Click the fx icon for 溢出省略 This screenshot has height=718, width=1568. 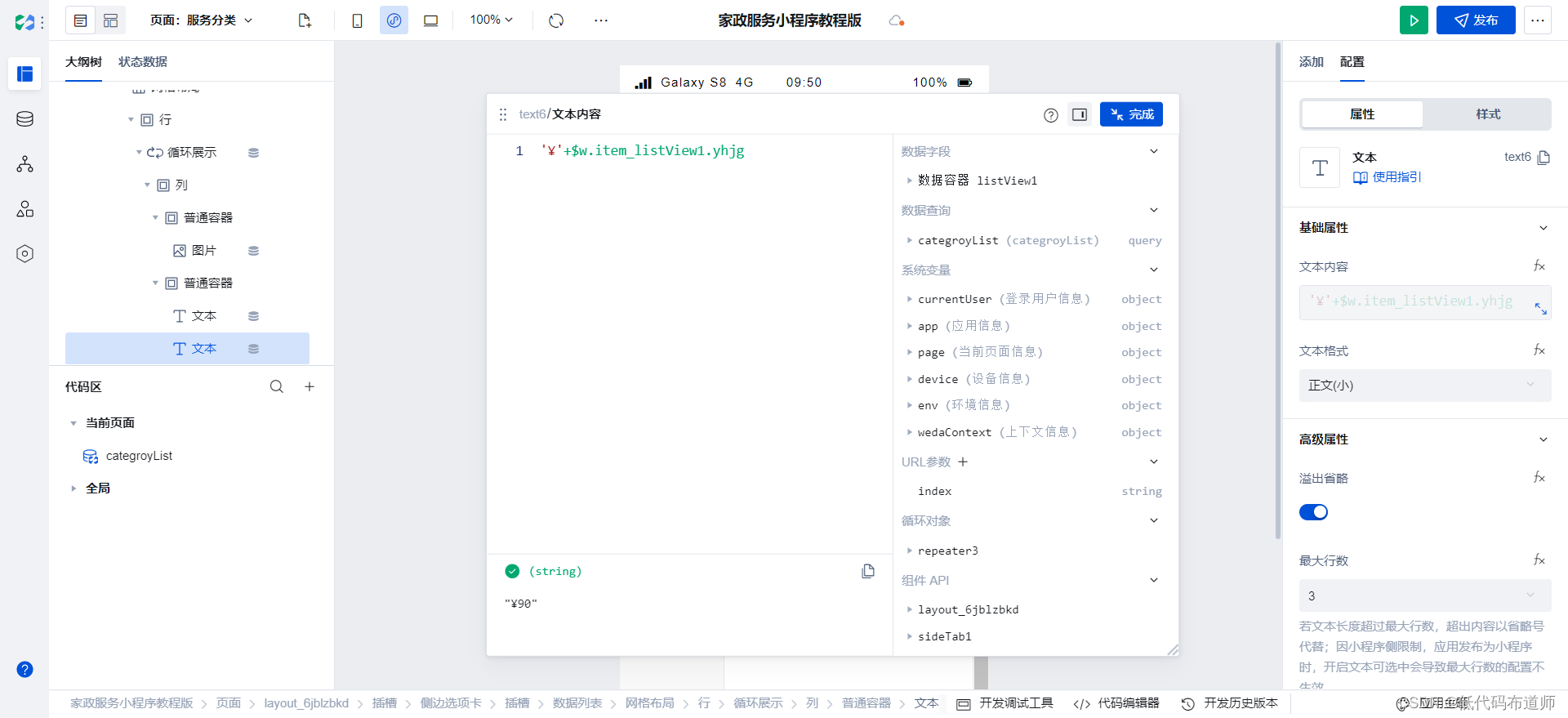[x=1539, y=478]
